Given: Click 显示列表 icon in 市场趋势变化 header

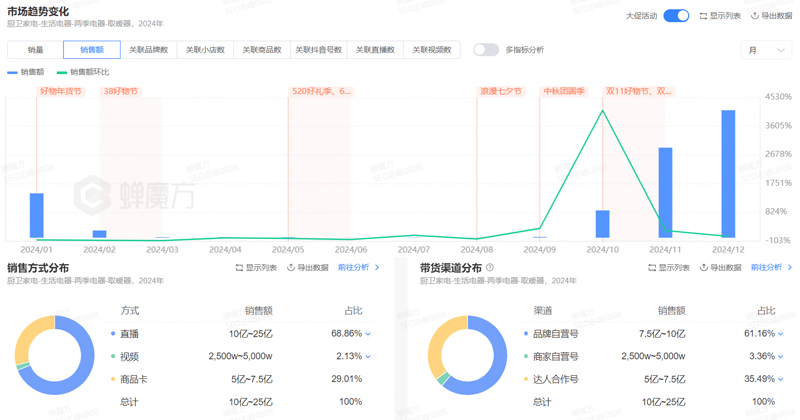Looking at the screenshot, I should 703,16.
